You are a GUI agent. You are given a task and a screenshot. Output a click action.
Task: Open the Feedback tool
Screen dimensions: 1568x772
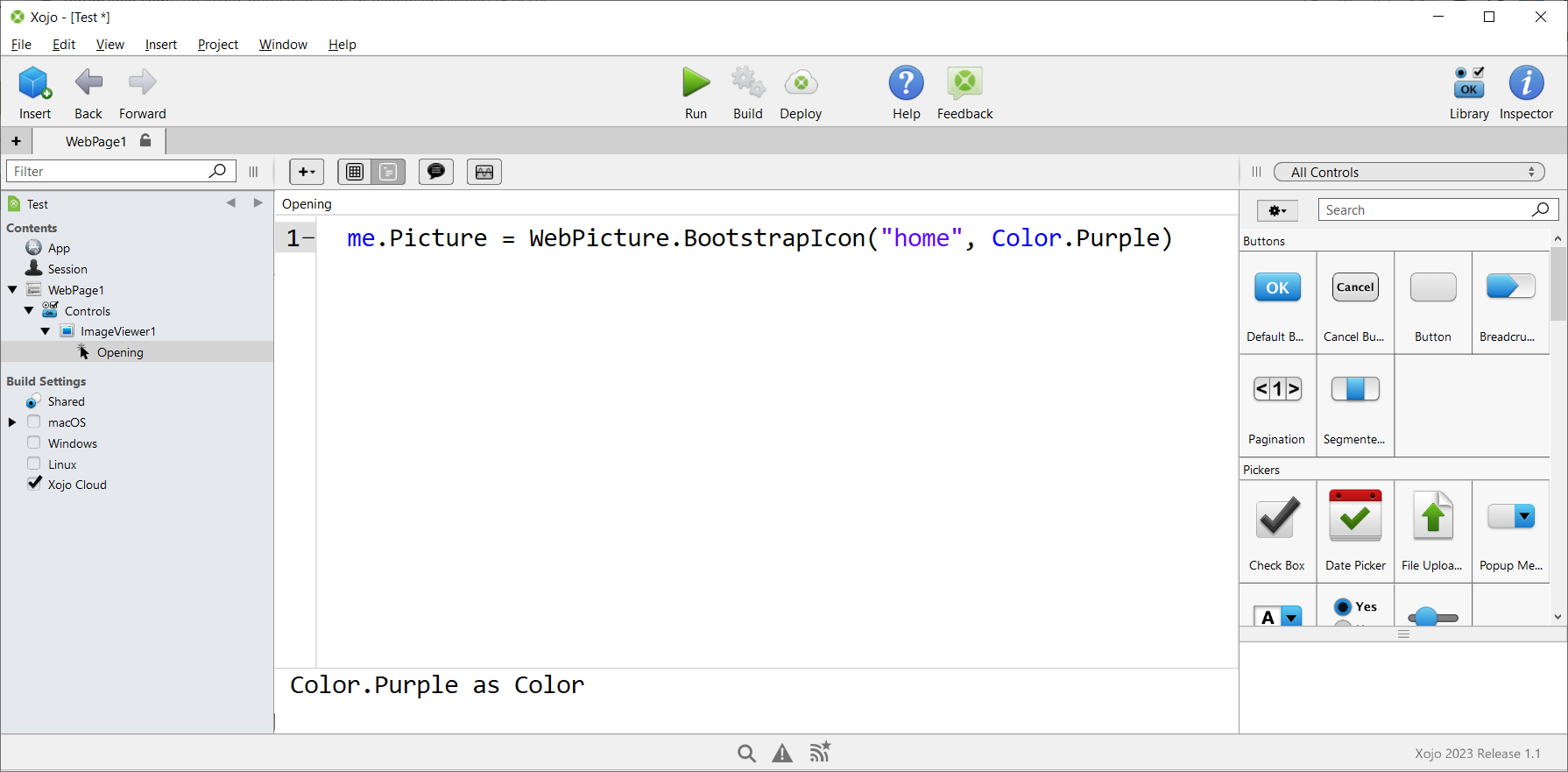964,83
